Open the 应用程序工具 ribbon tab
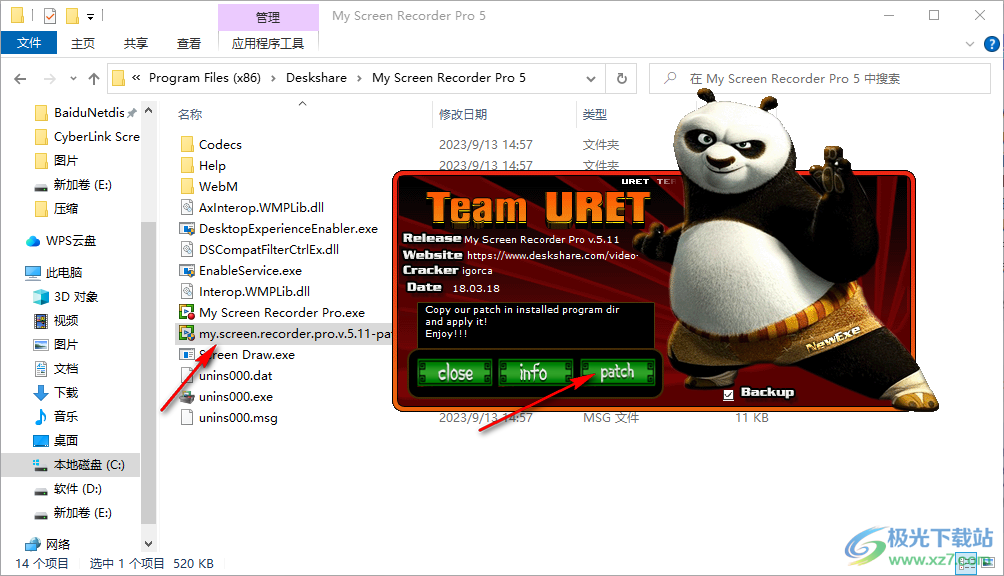 (268, 45)
